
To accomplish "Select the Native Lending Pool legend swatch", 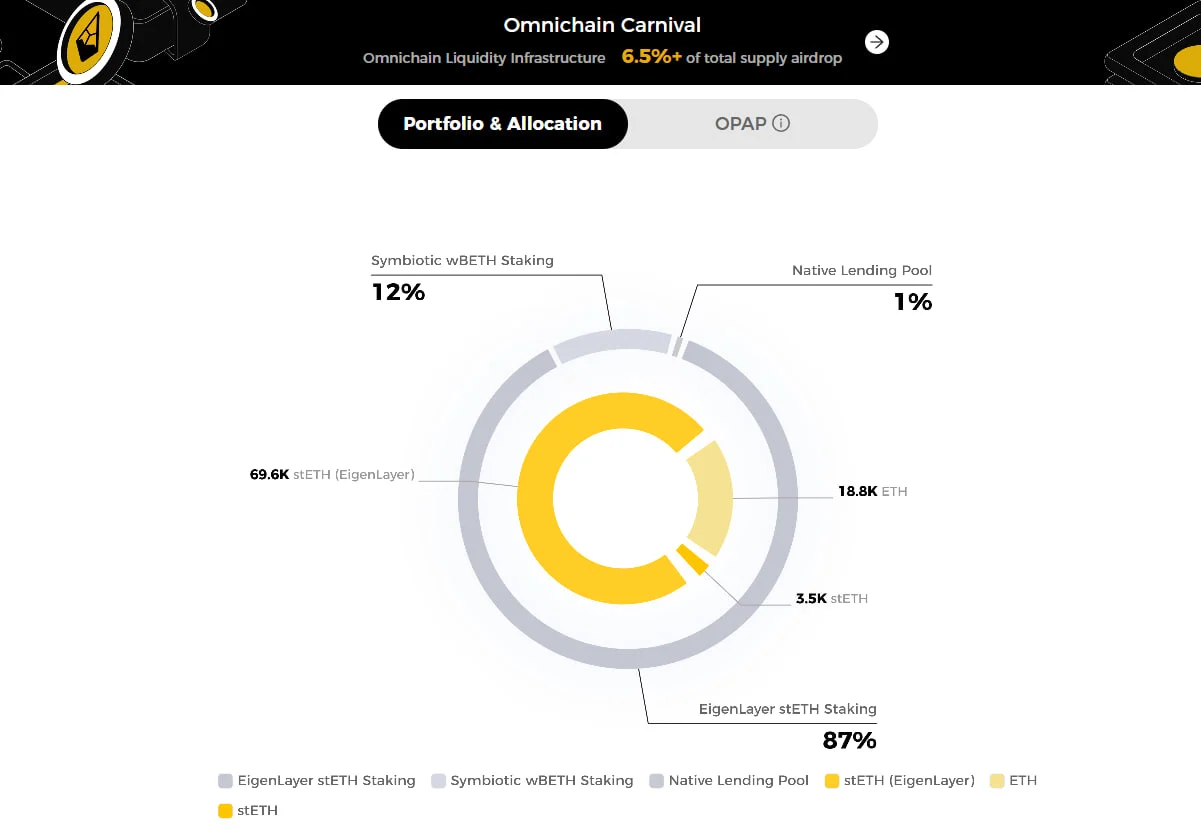I will [657, 780].
